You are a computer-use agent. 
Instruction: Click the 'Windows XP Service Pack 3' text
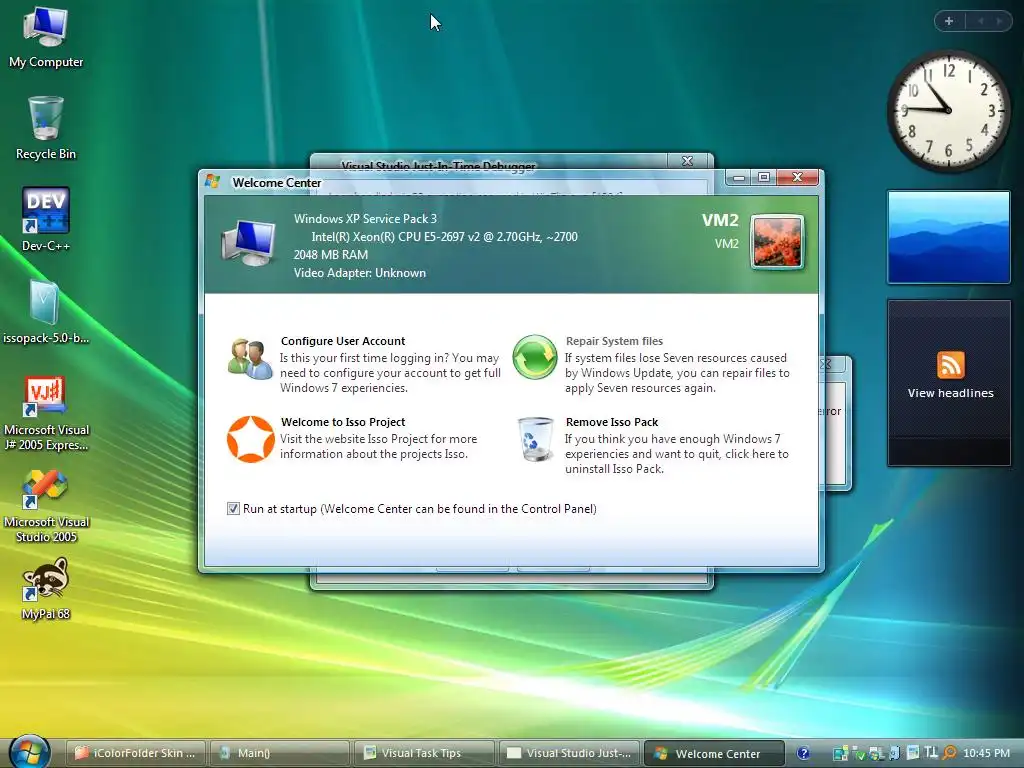click(365, 219)
